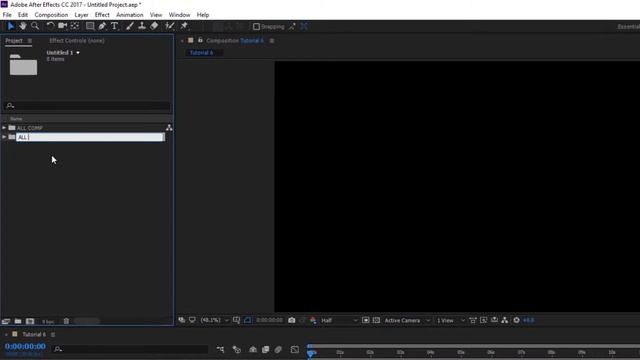Select the Unified Camera tool
Image resolution: width=640 pixels, height=360 pixels.
tap(62, 26)
